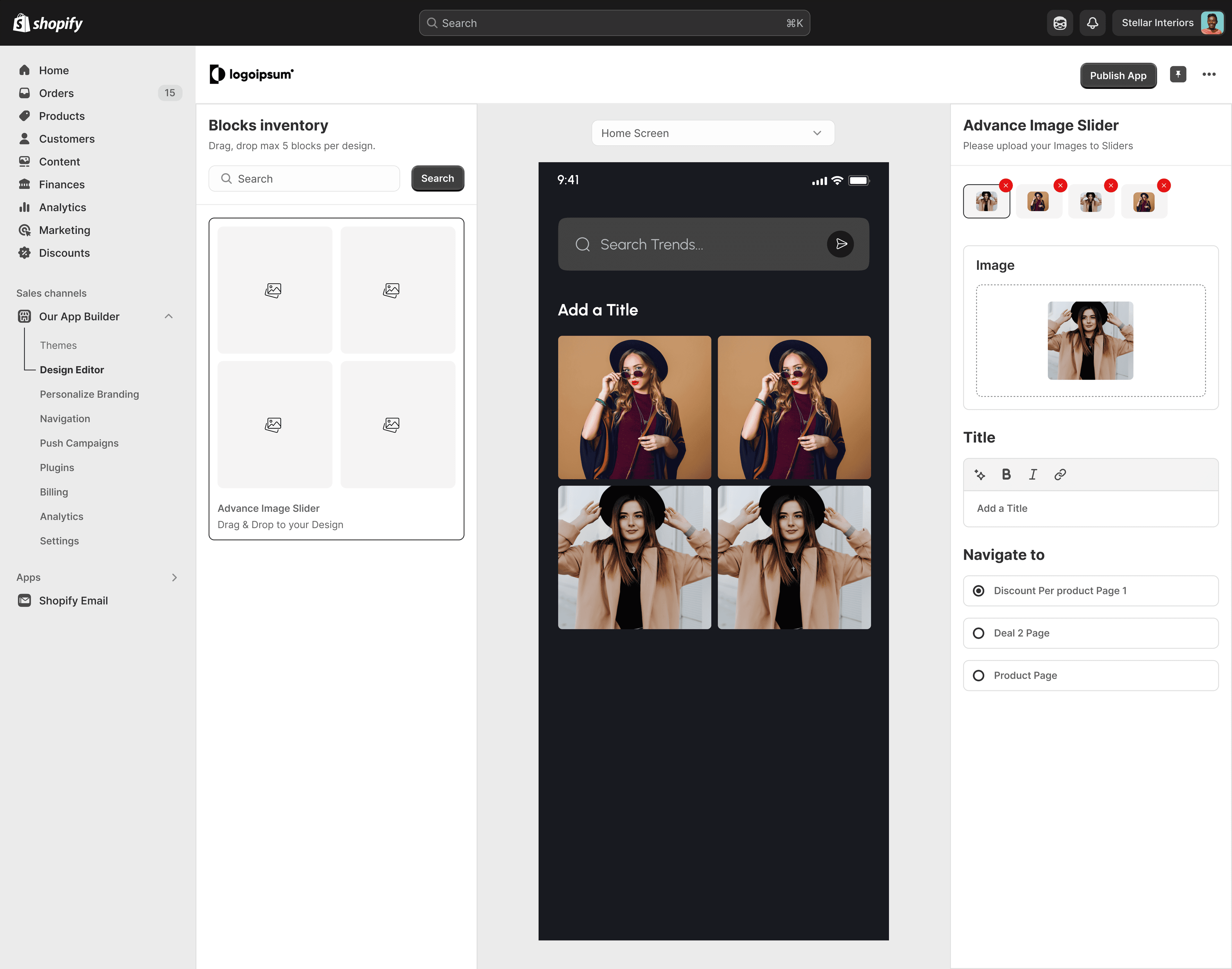Select Discount Per product Page 1 option
The width and height of the screenshot is (1232, 969).
click(979, 591)
